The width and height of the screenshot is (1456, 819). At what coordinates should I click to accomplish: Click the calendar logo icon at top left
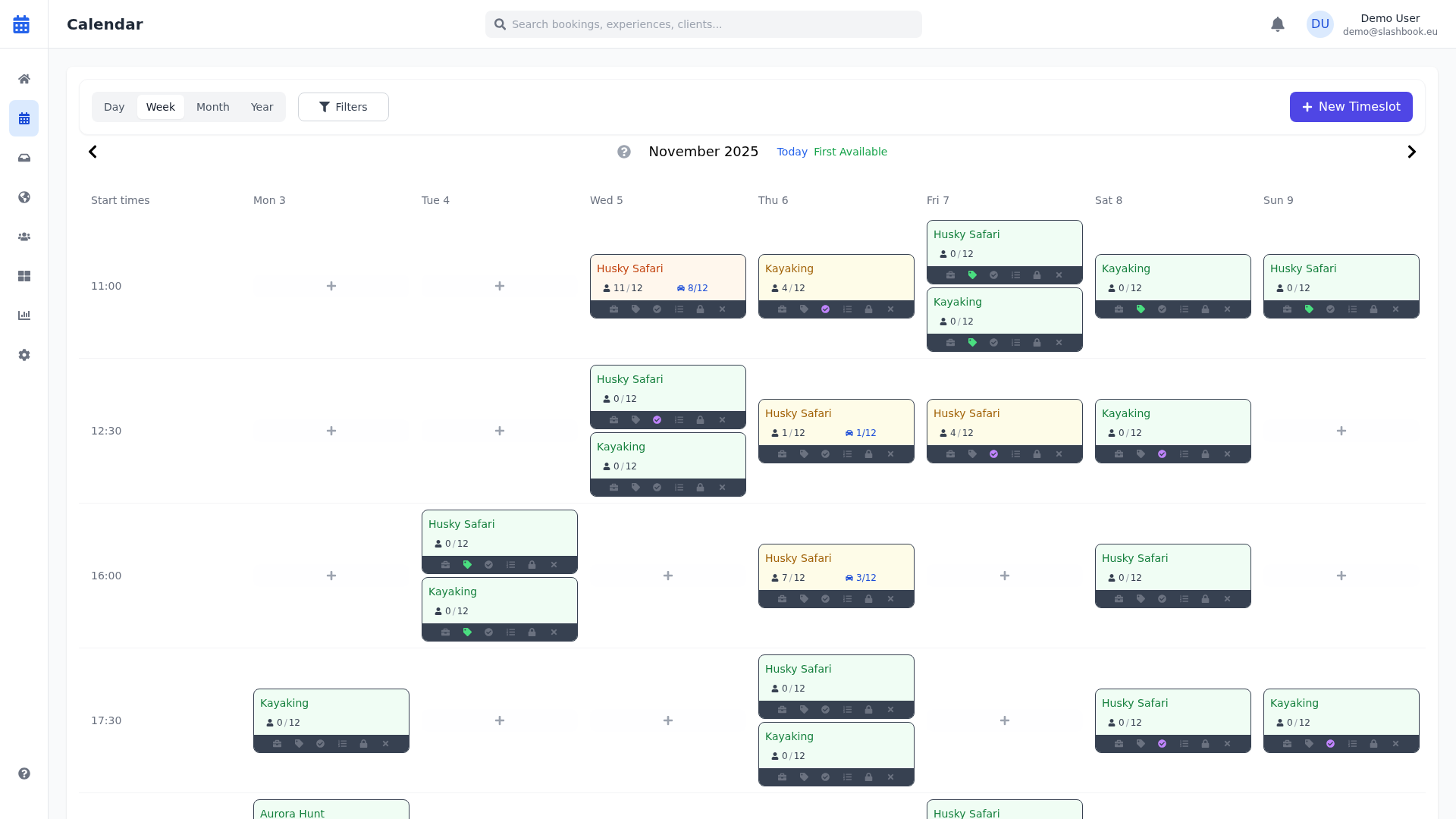tap(21, 24)
